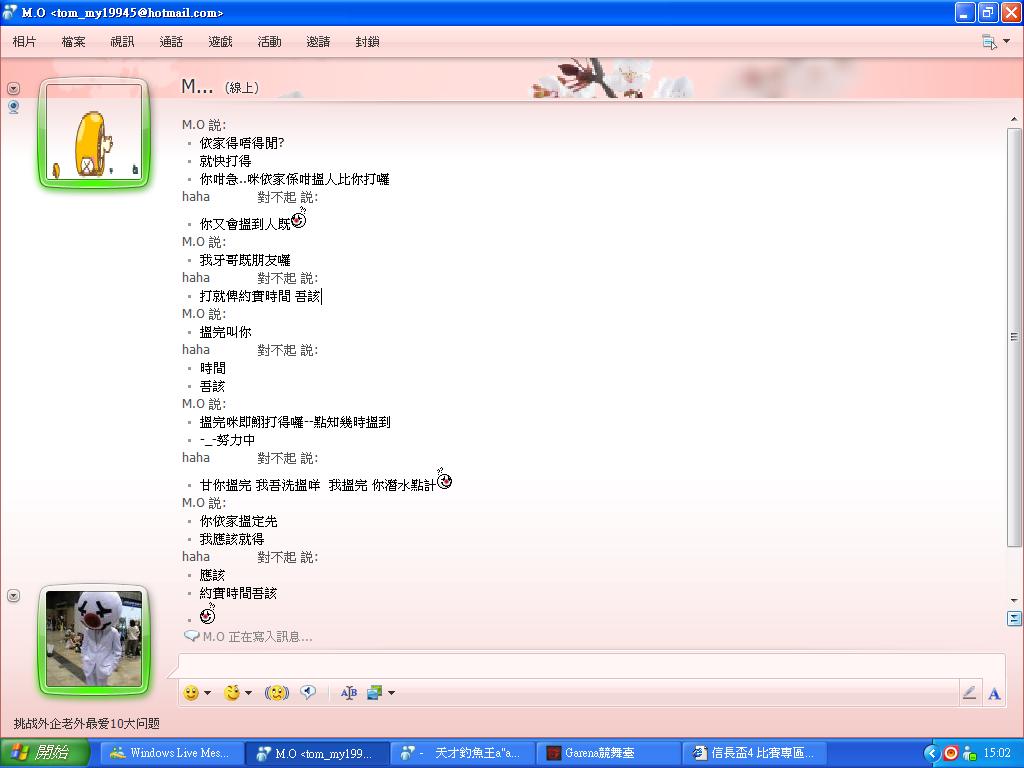
Task: Open the 視訊 menu
Action: tap(122, 42)
